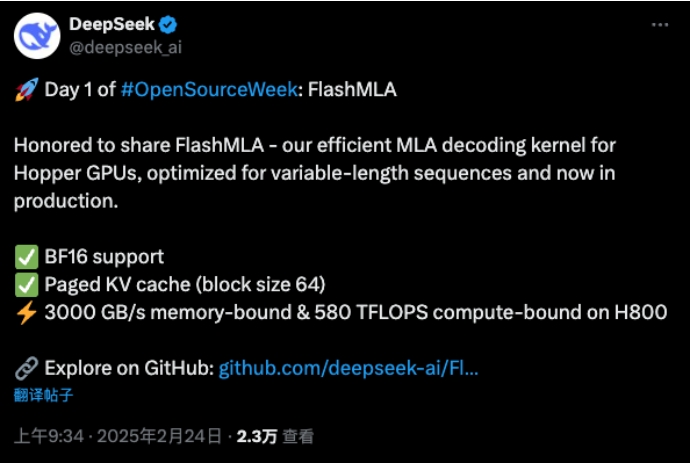Click green checkmark beside BF16 support
Viewport: 690px width, 464px height.
(x=25, y=257)
